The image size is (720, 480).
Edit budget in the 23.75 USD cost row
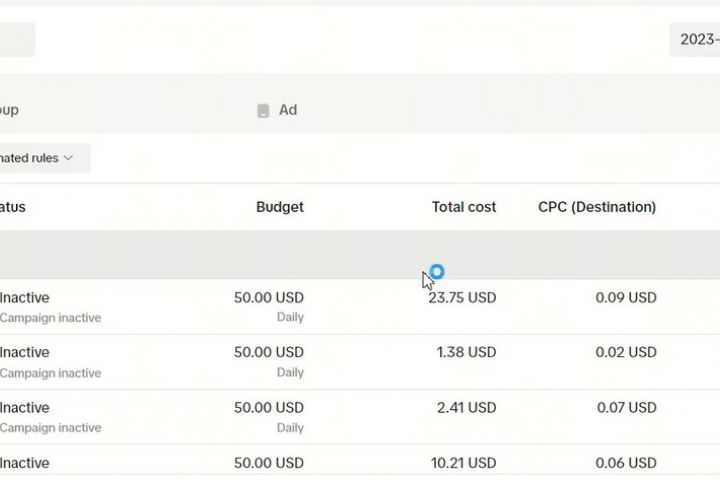(x=269, y=297)
